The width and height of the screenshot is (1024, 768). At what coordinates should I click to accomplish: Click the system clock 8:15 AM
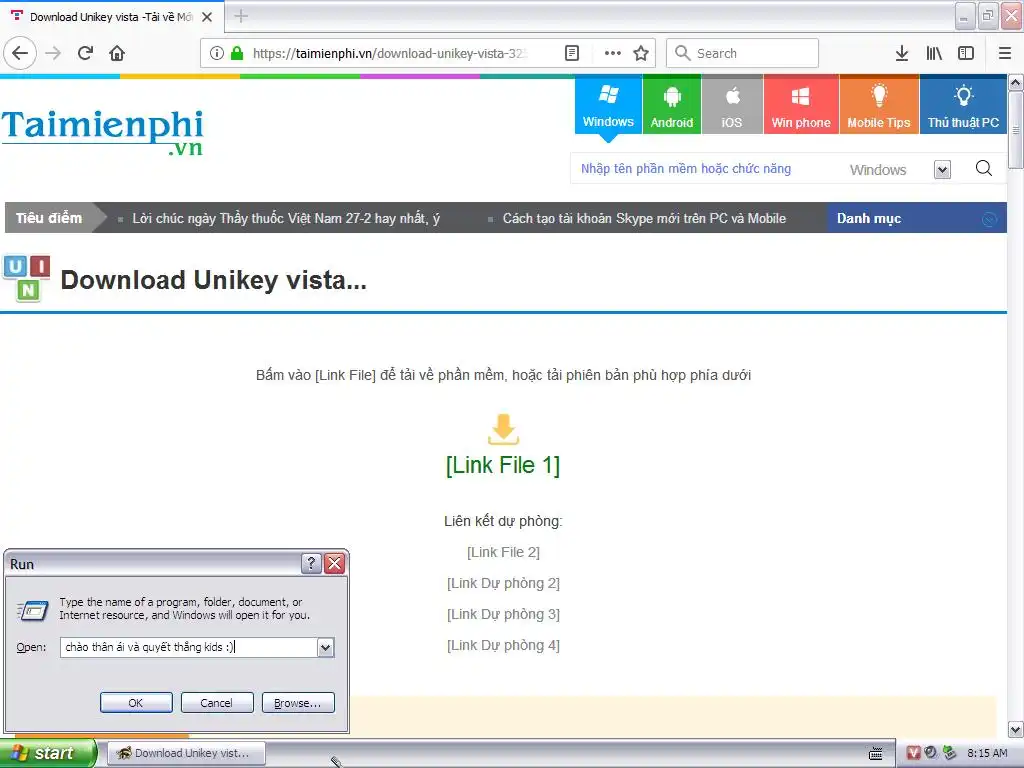(987, 753)
